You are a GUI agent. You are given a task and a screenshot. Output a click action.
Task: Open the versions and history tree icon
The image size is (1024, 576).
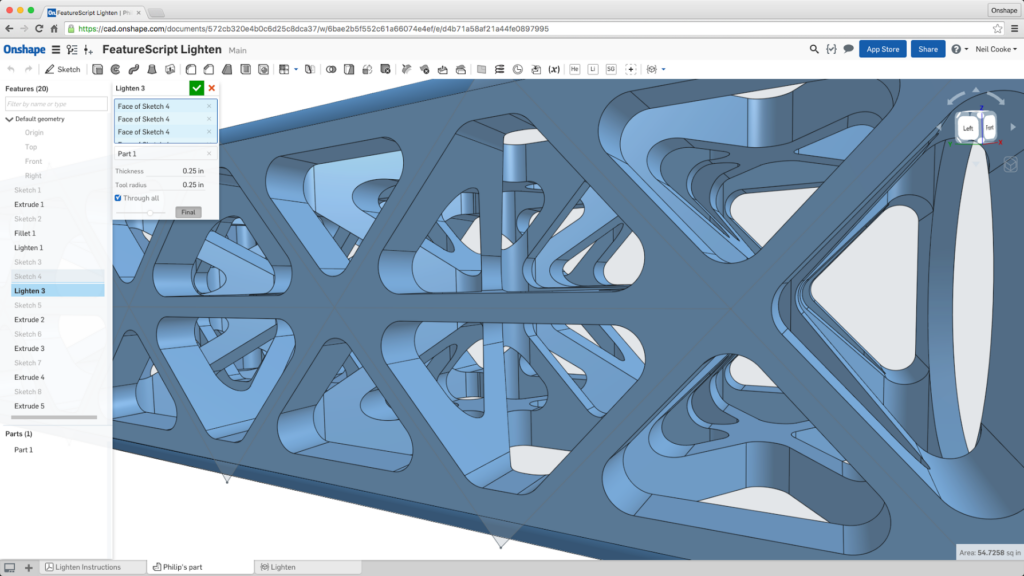click(x=72, y=50)
